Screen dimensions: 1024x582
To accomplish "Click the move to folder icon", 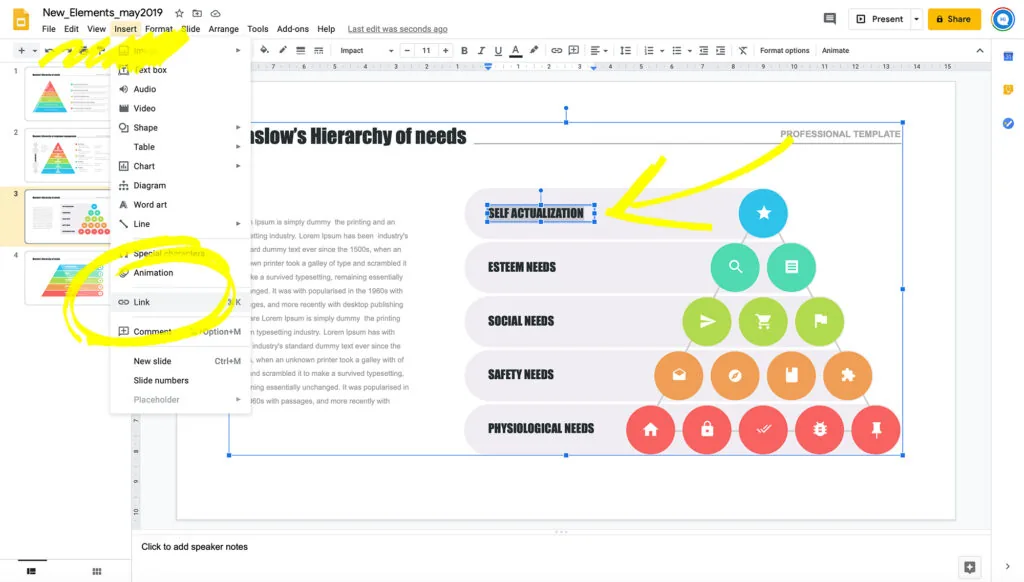I will pos(197,13).
